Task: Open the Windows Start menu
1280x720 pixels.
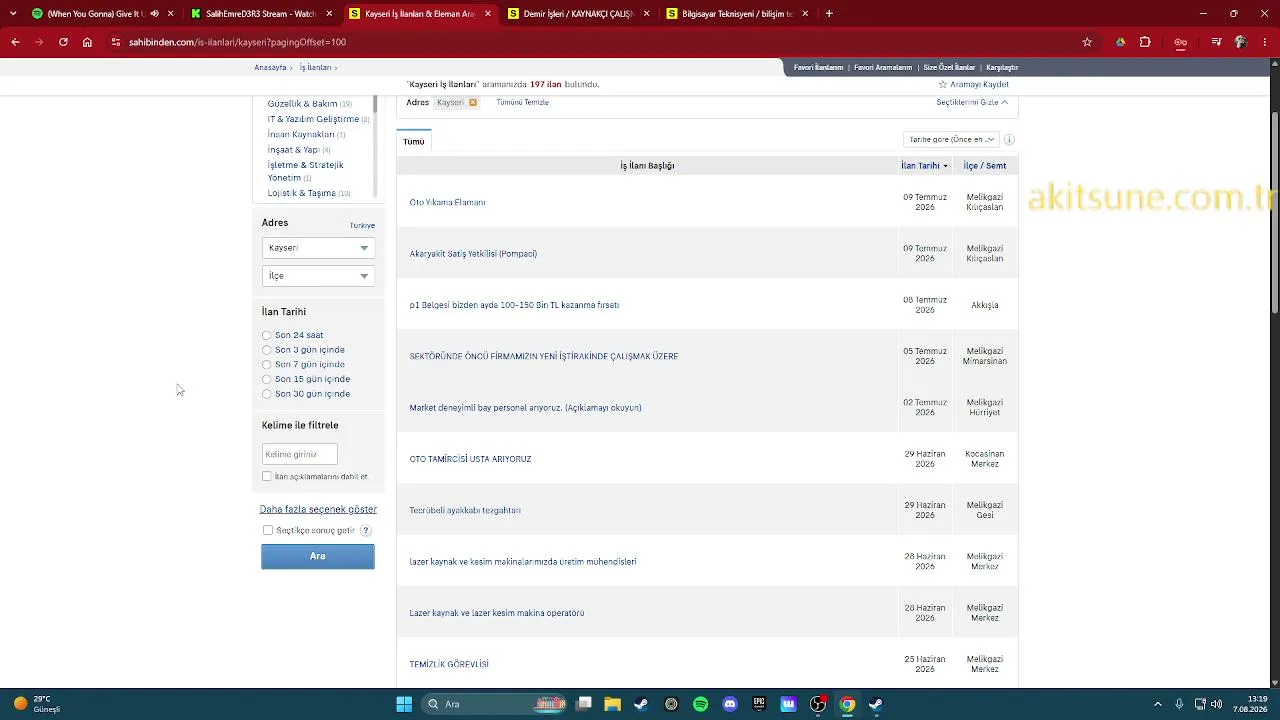Action: (404, 704)
